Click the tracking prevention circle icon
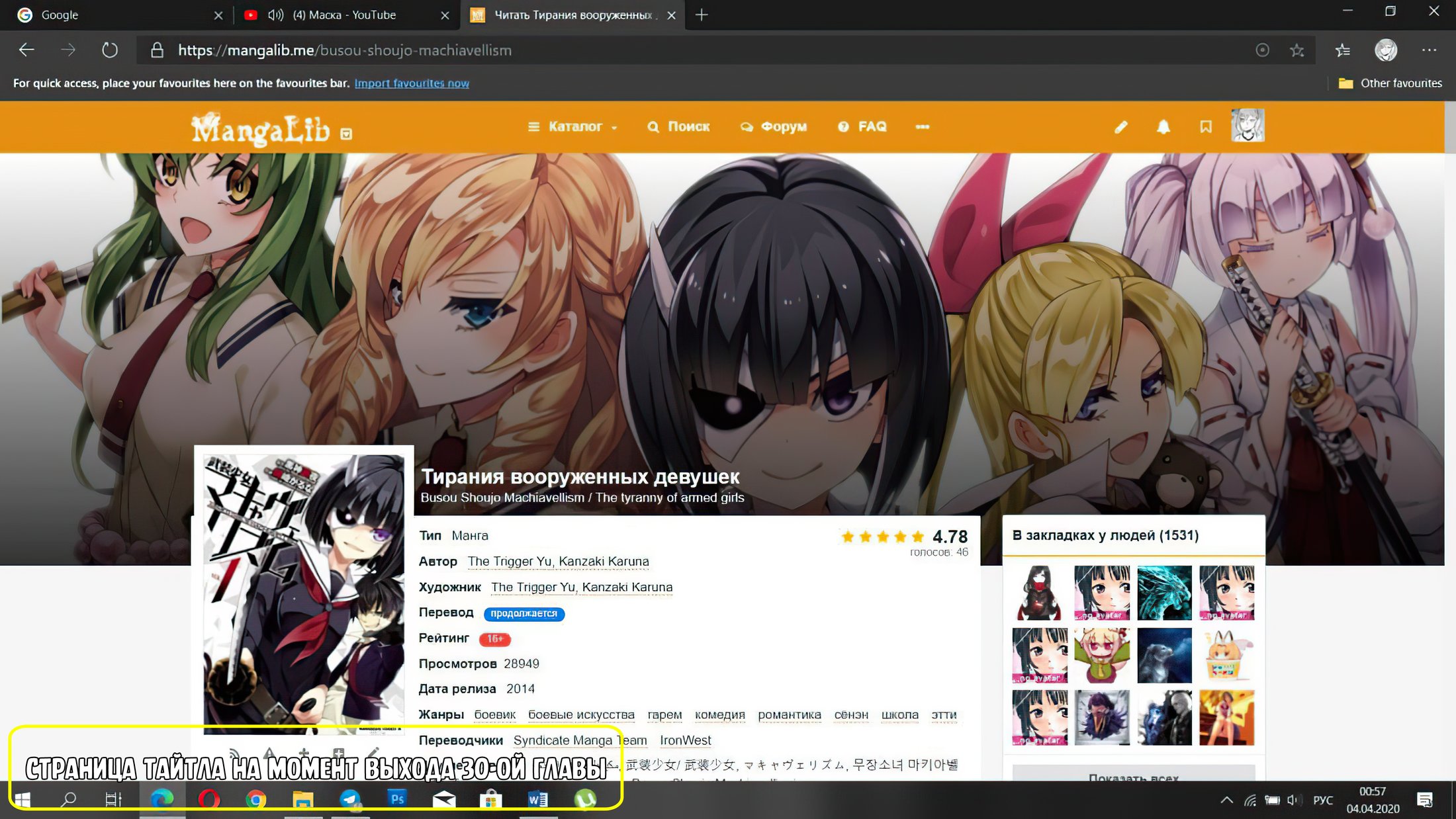 click(1262, 50)
